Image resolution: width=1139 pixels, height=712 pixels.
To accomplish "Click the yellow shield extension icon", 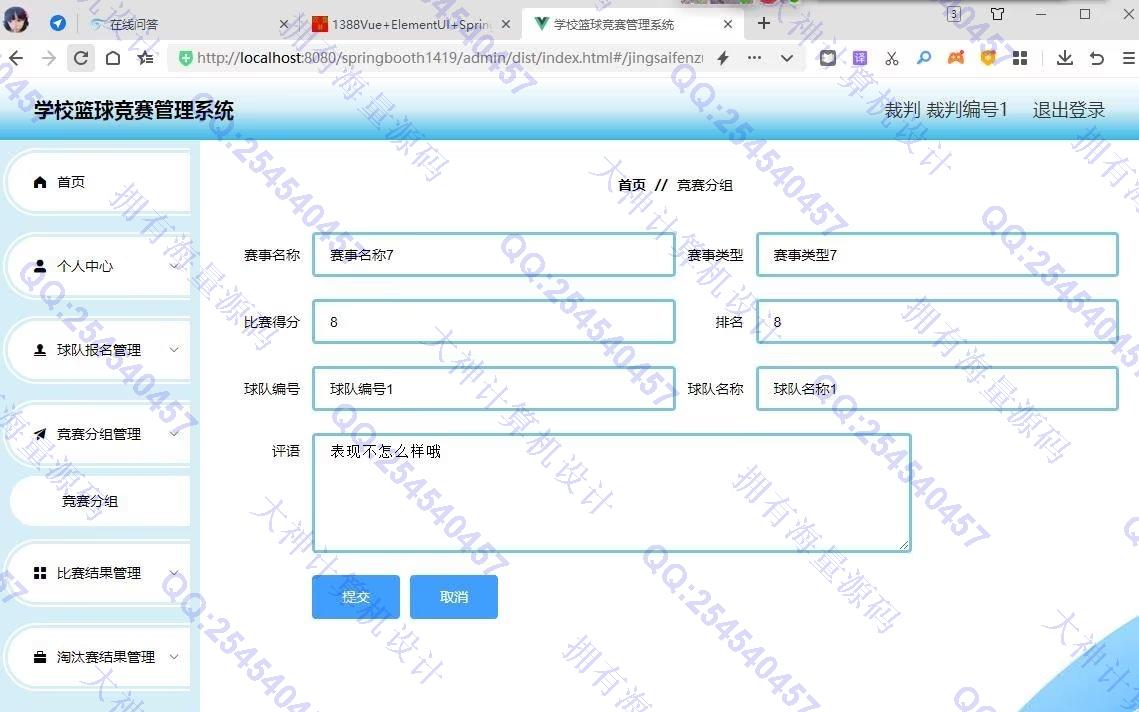I will point(988,57).
